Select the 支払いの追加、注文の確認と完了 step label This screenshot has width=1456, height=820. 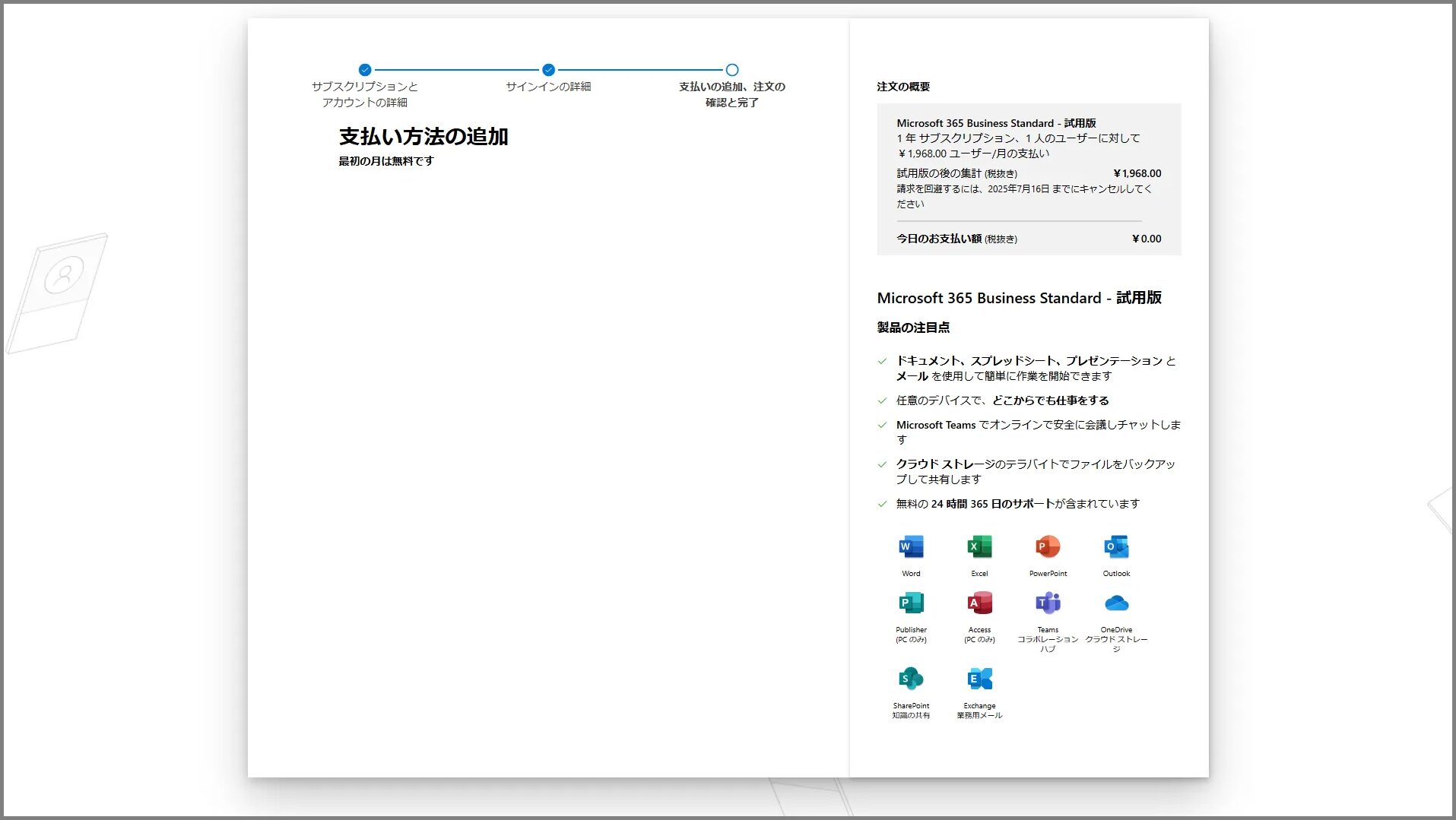[x=732, y=94]
